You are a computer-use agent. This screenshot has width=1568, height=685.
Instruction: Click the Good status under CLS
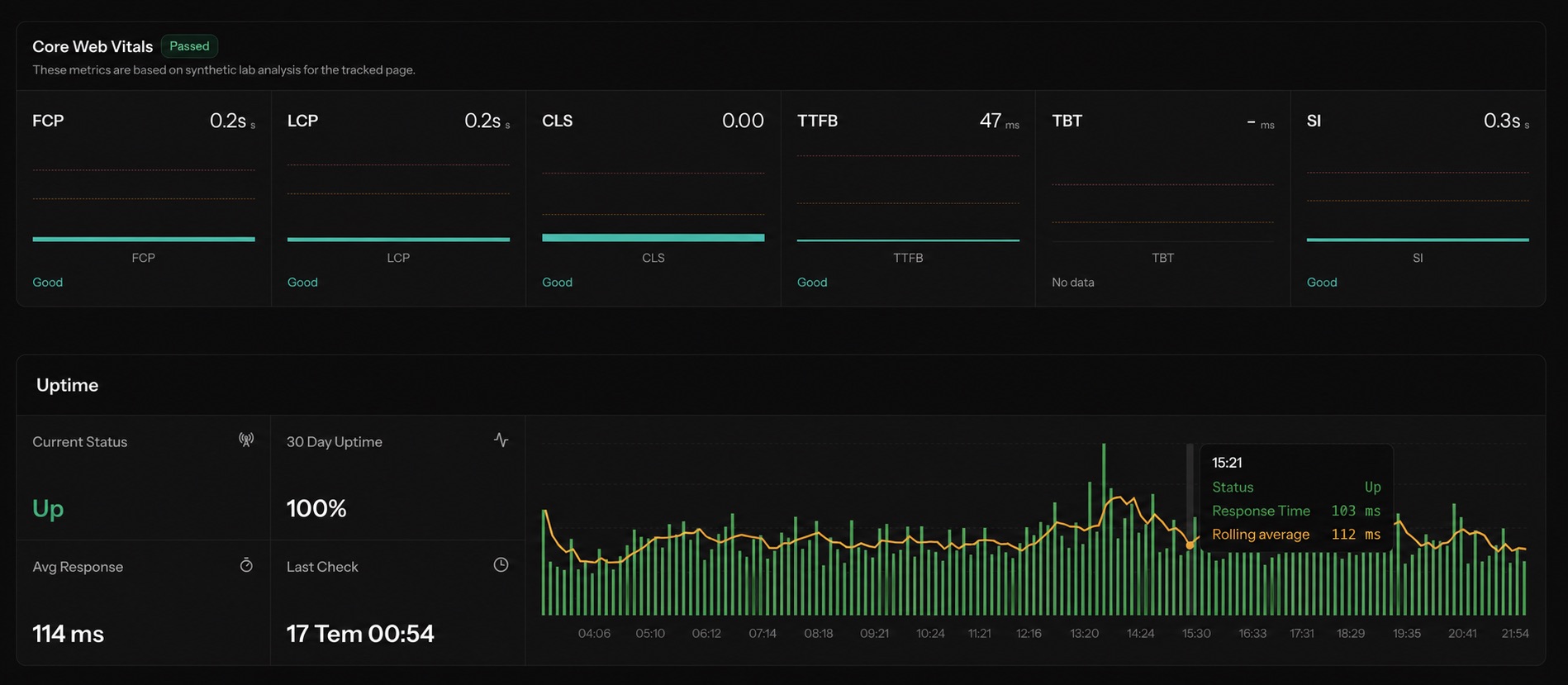(x=557, y=283)
